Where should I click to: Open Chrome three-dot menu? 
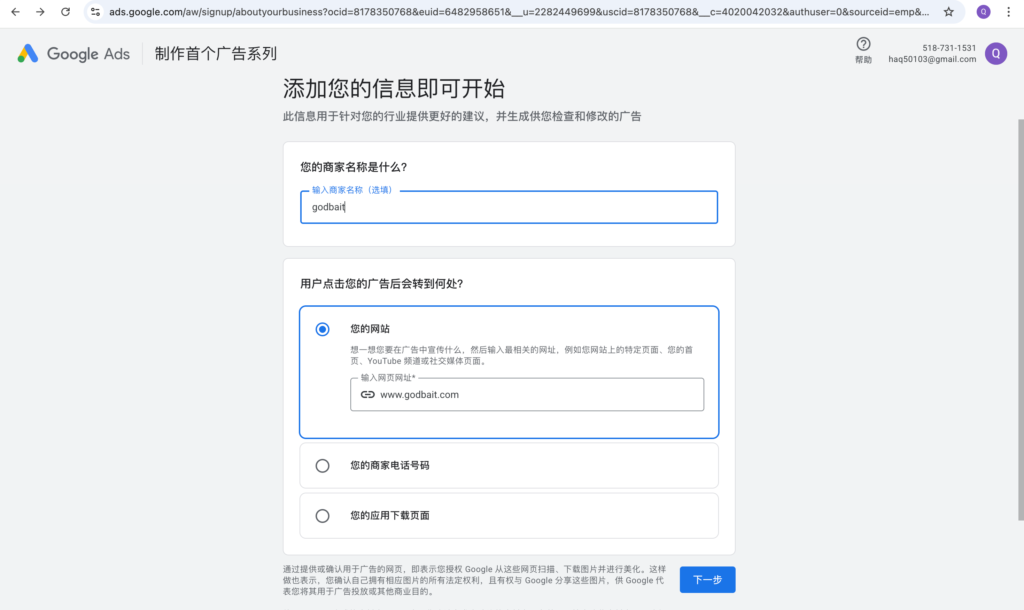tap(1009, 12)
